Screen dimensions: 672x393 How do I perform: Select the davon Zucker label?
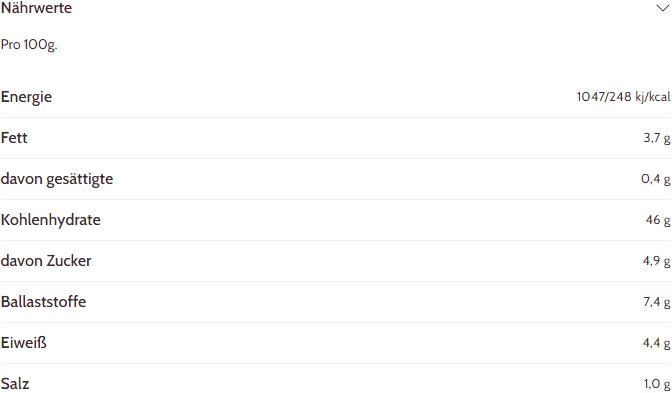[x=46, y=261]
